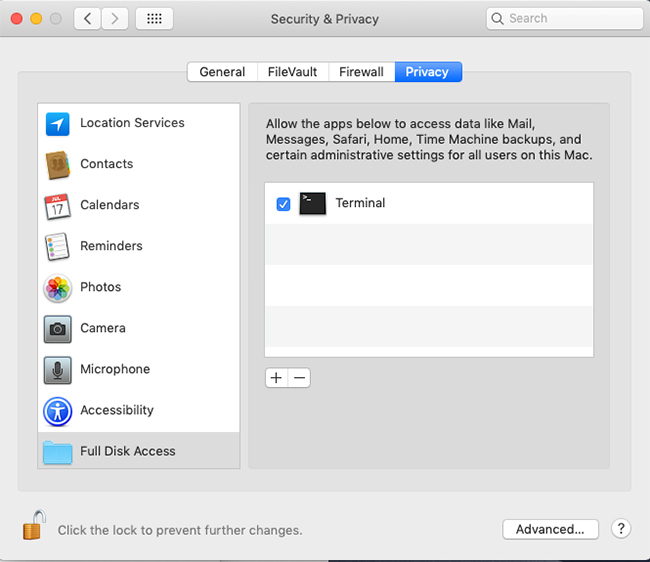The image size is (650, 562).
Task: Click the Camera icon in the sidebar
Action: click(58, 329)
